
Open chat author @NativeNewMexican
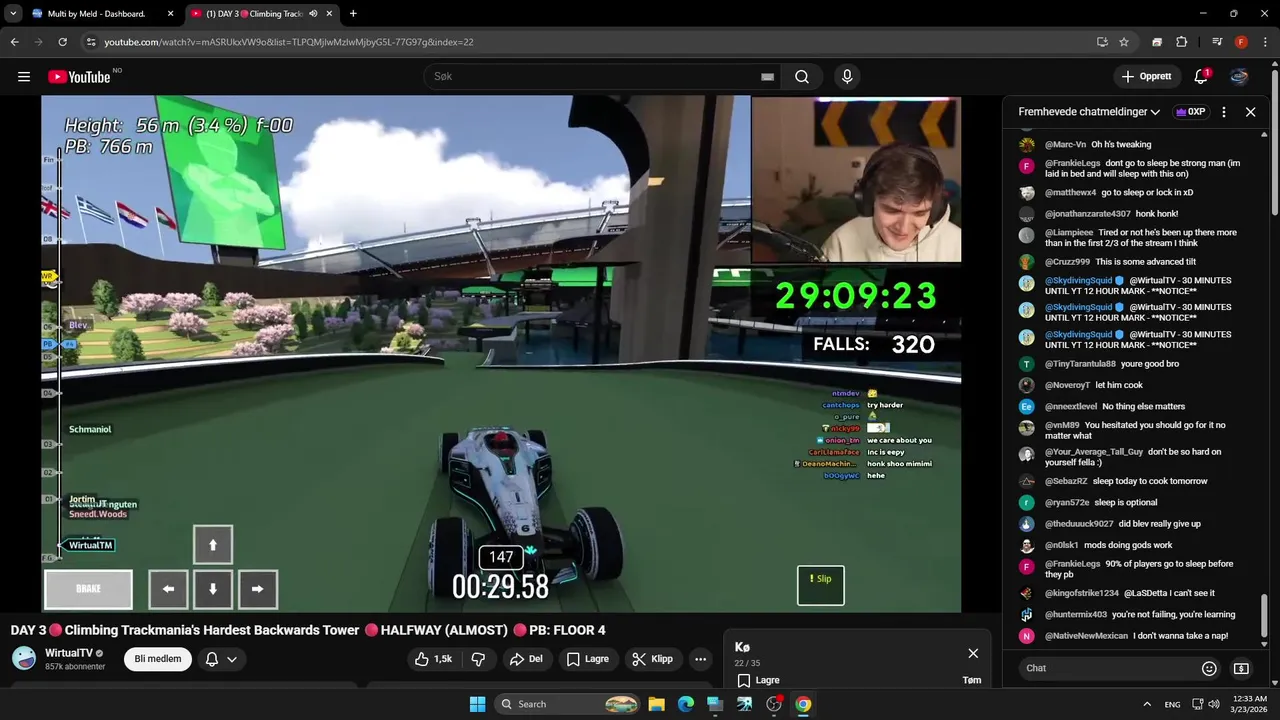pyautogui.click(x=1086, y=636)
